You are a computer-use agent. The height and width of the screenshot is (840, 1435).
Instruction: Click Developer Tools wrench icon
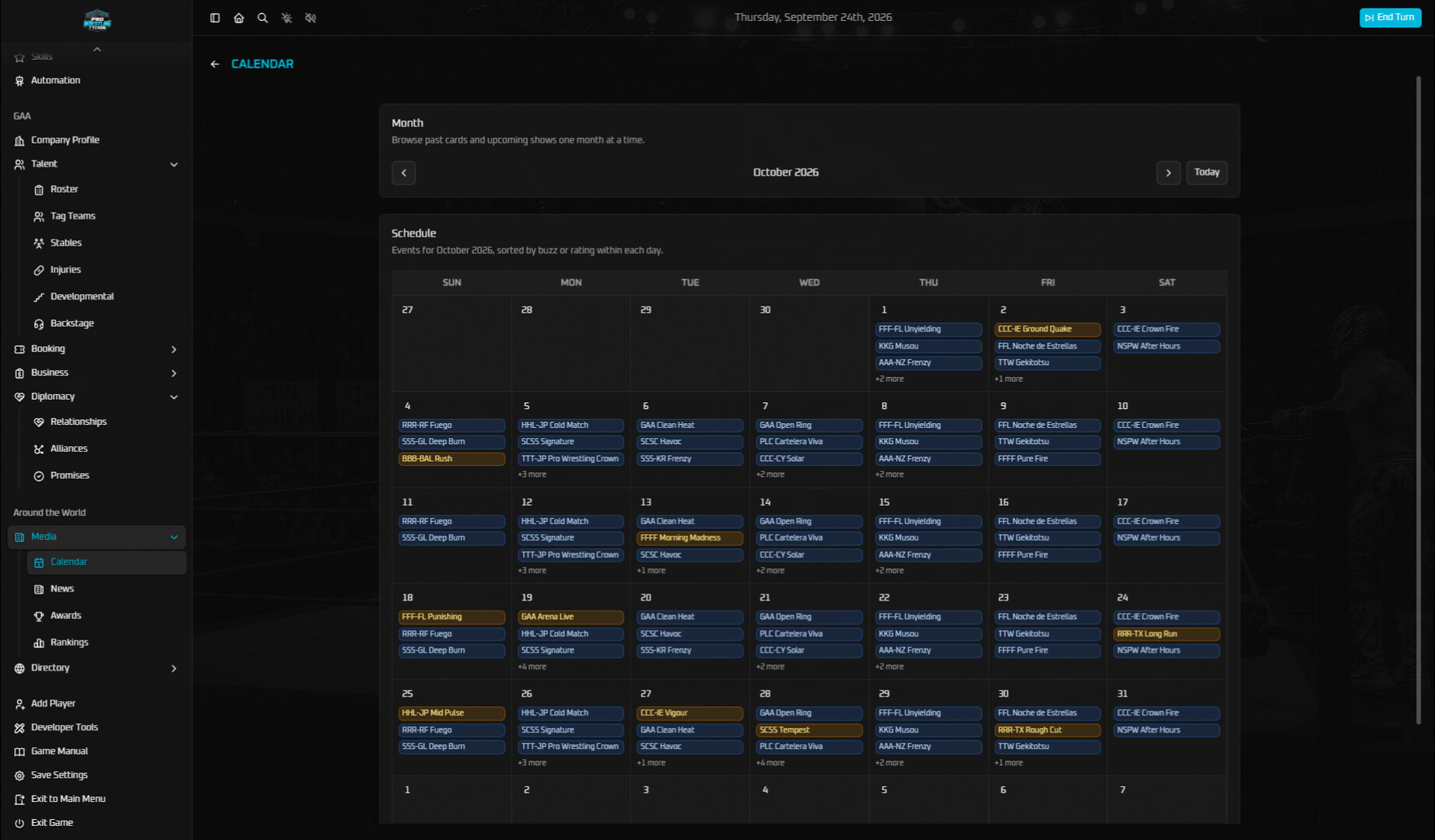click(x=19, y=728)
